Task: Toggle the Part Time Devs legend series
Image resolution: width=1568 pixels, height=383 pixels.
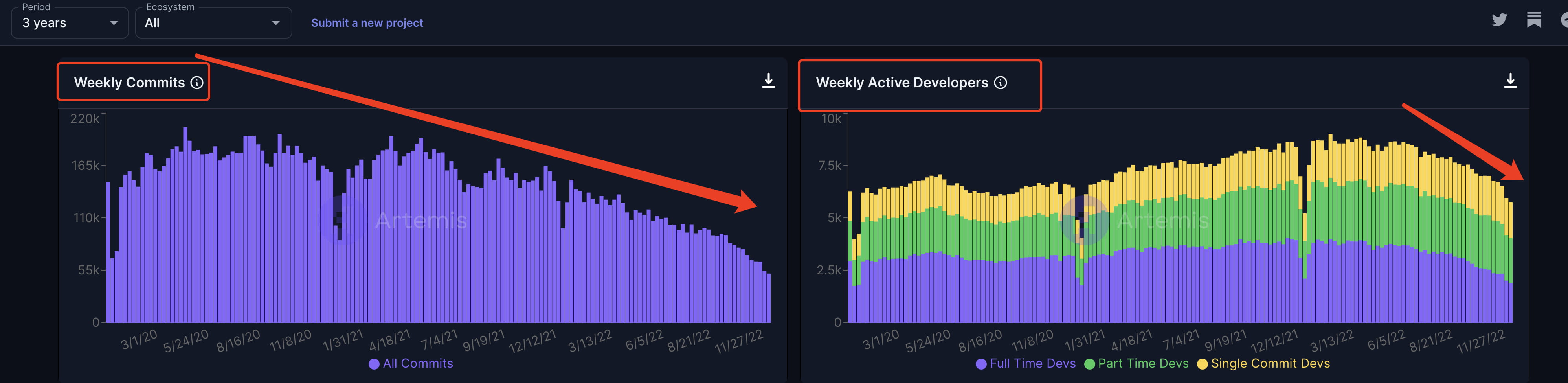Action: pos(1137,363)
